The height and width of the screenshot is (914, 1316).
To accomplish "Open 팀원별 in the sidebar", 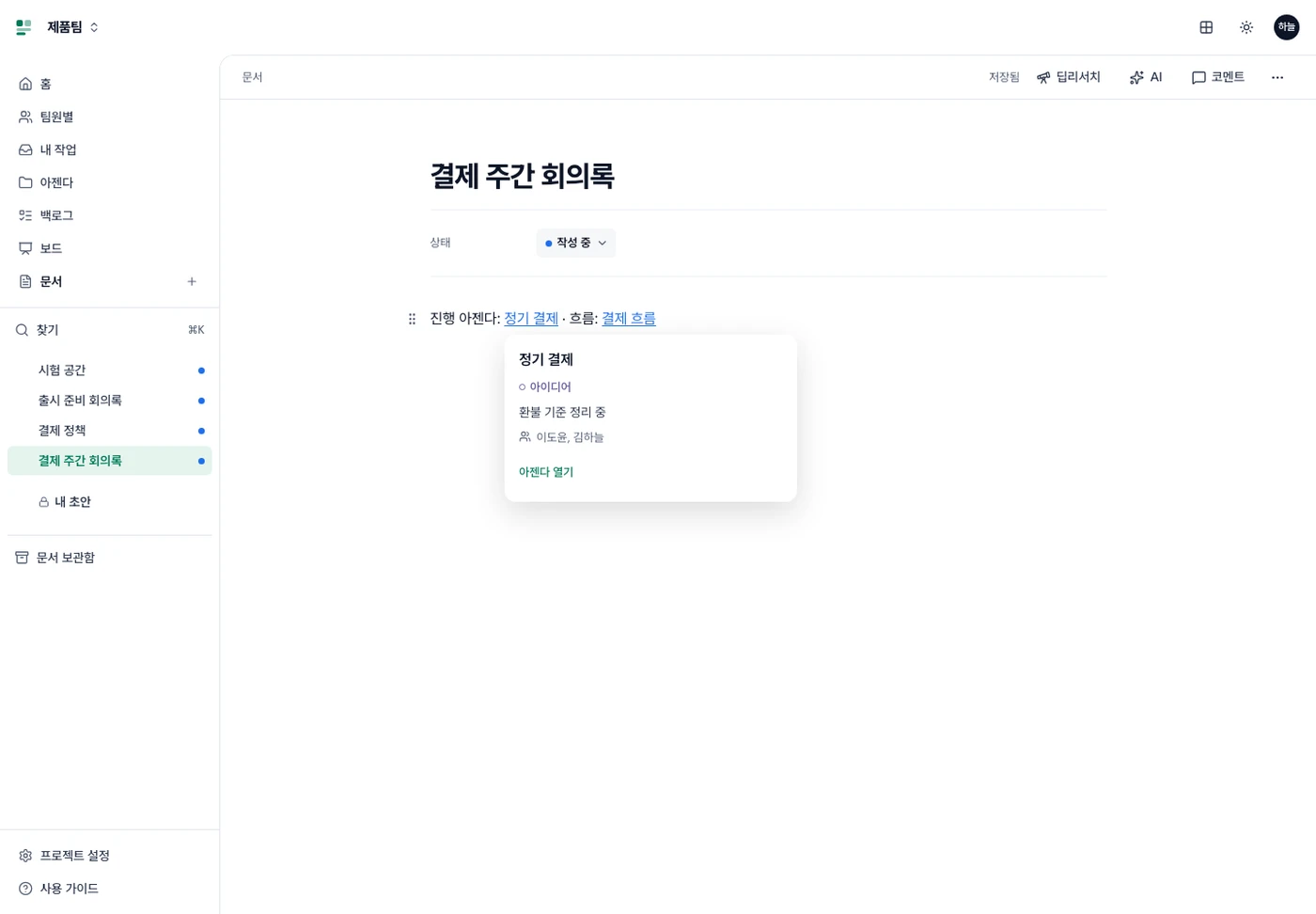I will 109,117.
